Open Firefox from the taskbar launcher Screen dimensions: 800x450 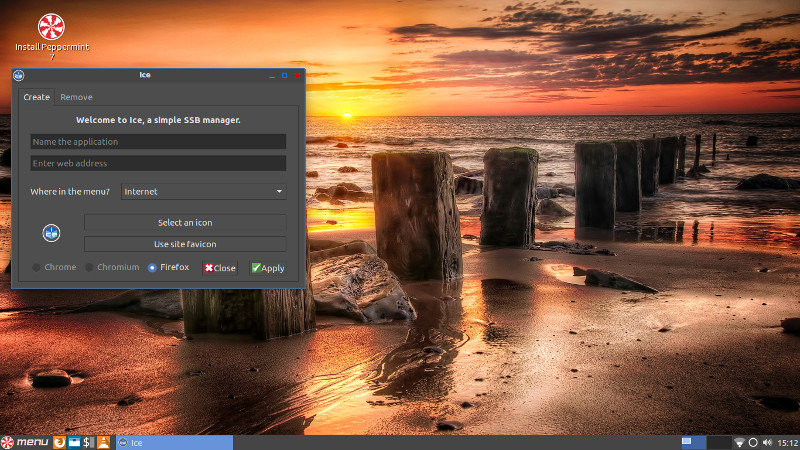[59, 442]
